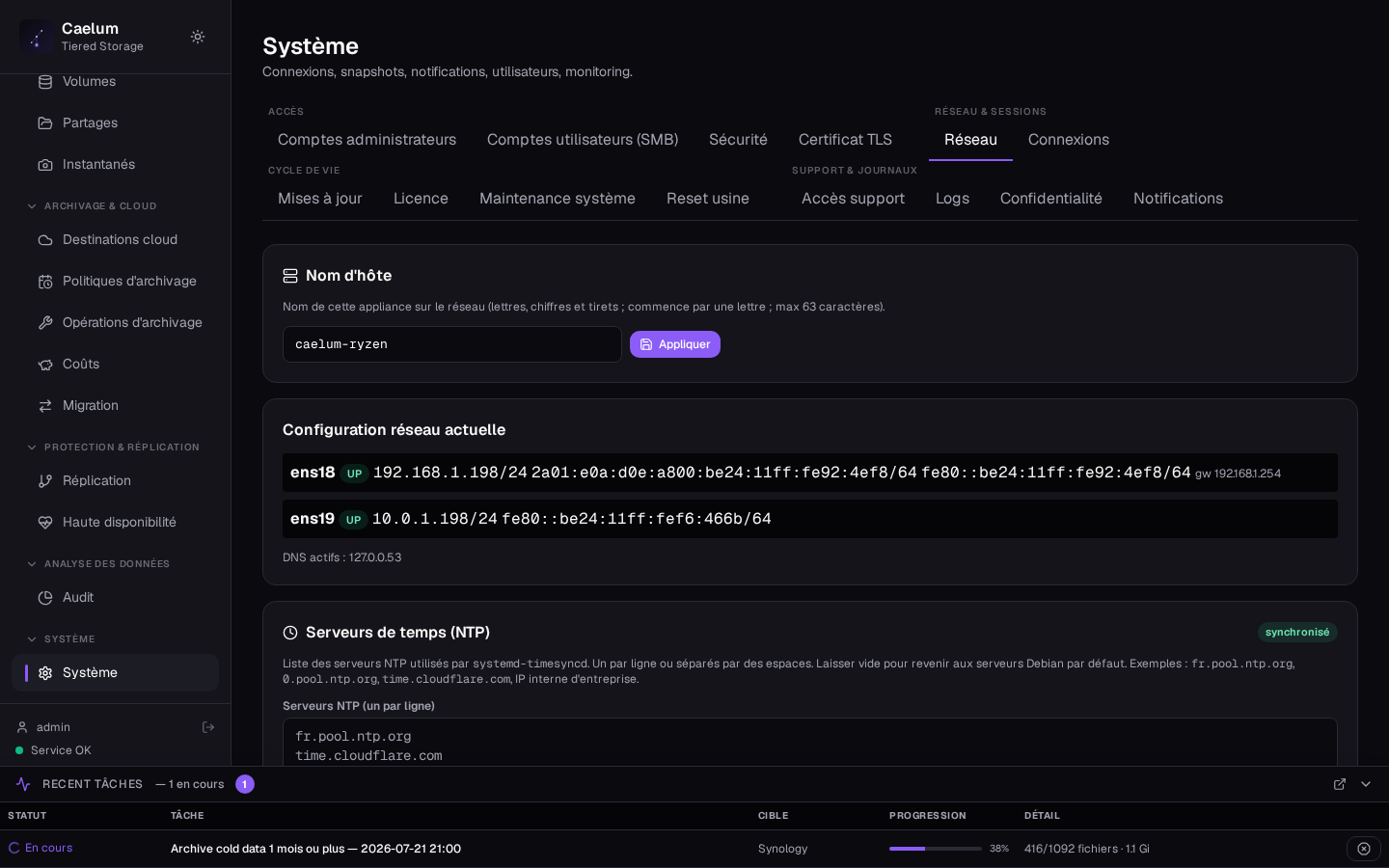
Task: Click the Système gear icon
Action: coord(45,673)
